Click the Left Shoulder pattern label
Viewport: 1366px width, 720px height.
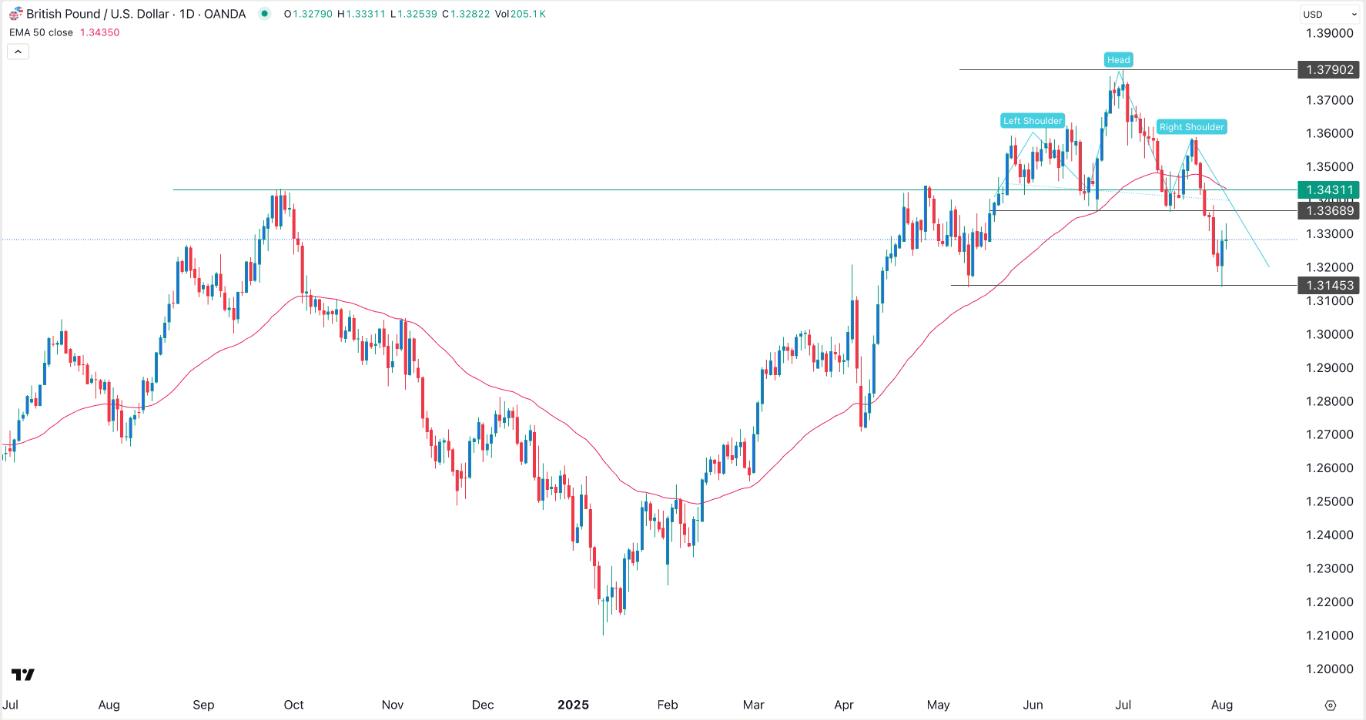(x=1031, y=120)
